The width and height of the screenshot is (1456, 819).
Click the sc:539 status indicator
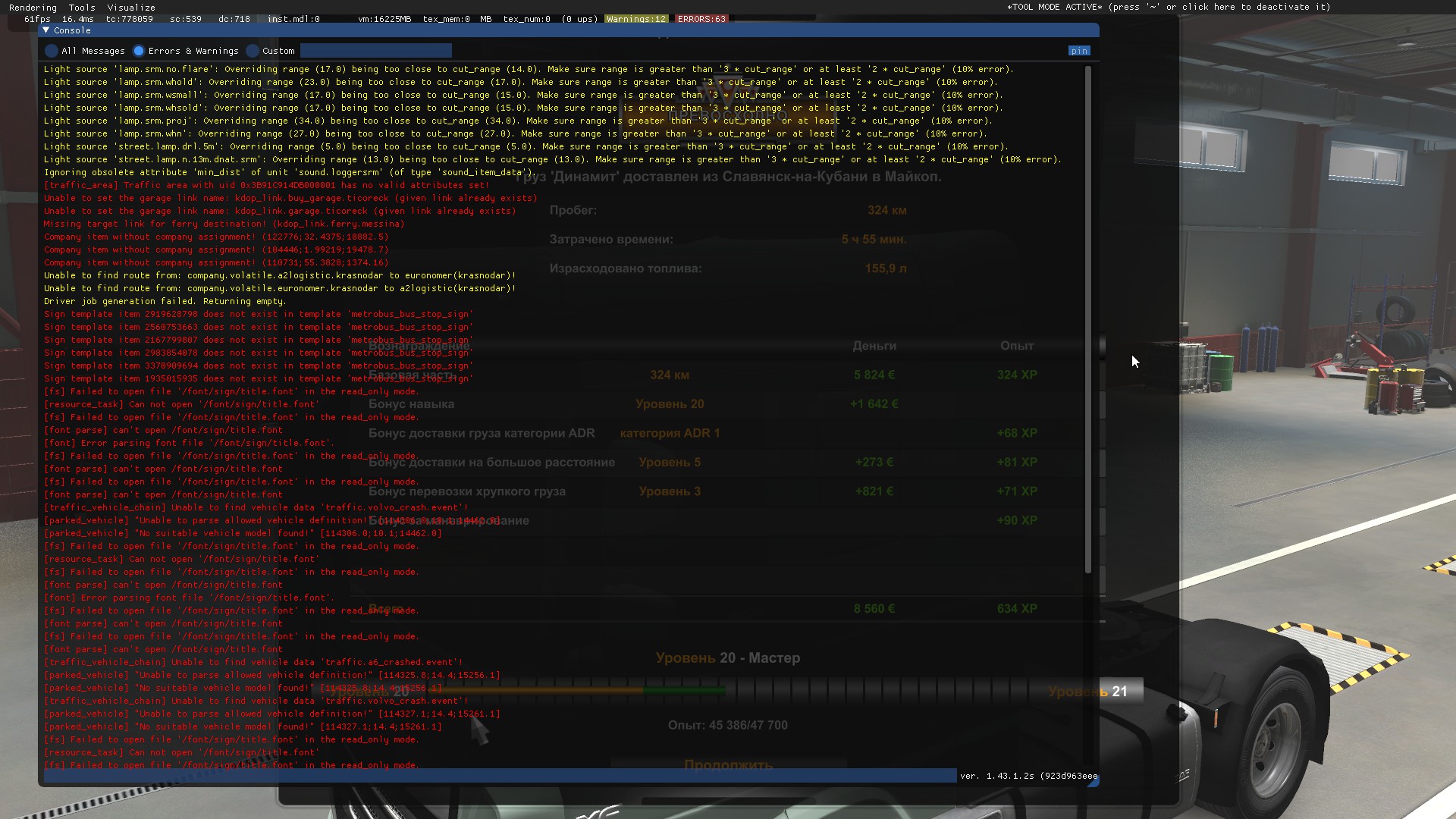(183, 19)
